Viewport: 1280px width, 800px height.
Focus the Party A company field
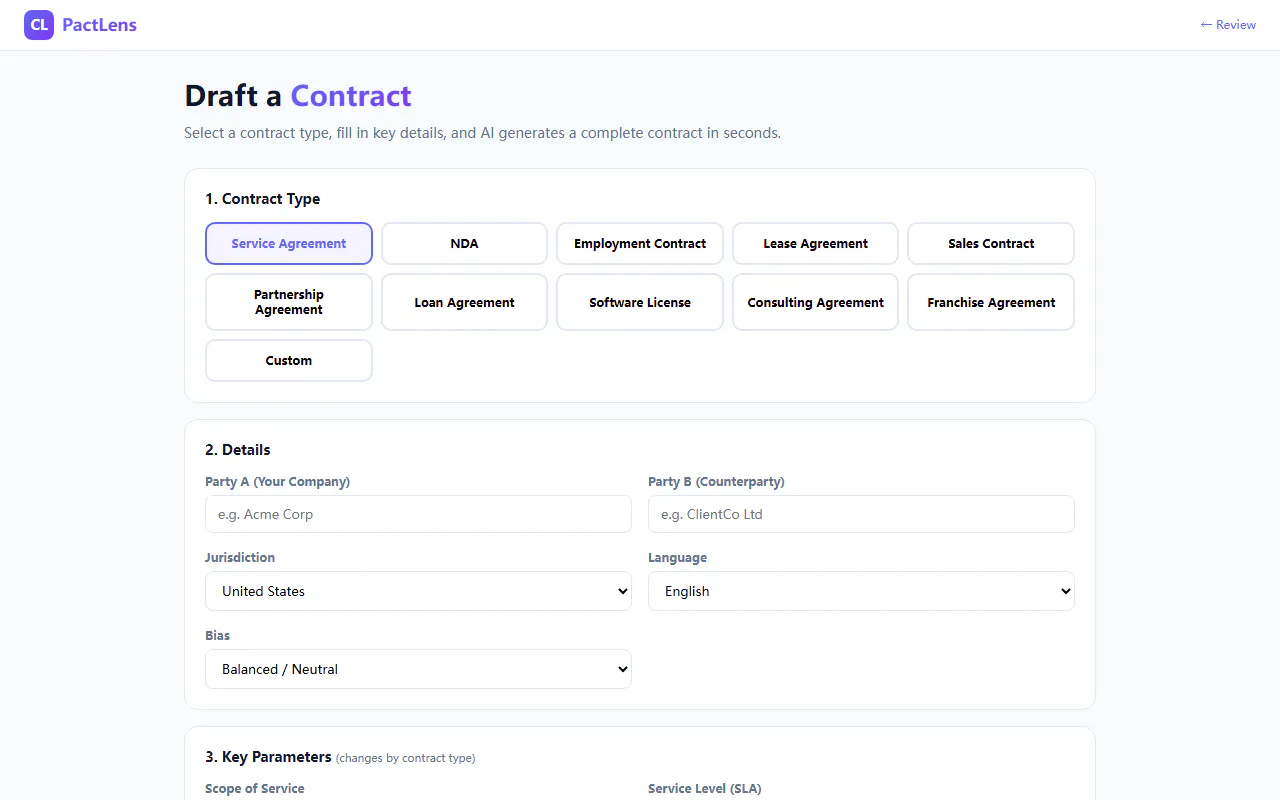pyautogui.click(x=418, y=514)
